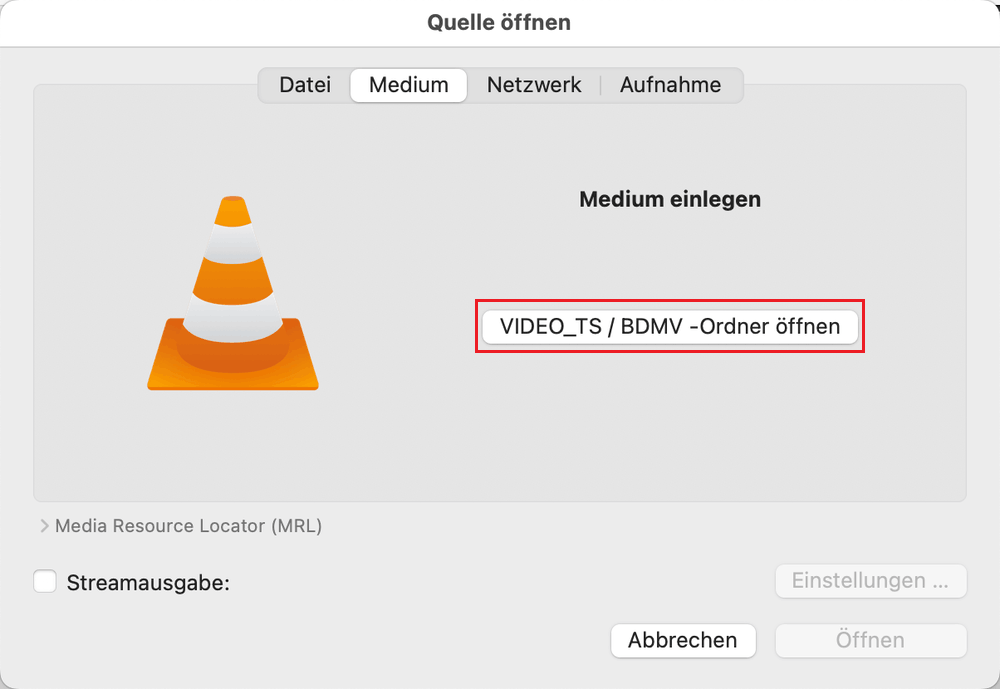1000x689 pixels.
Task: Click the orange tip of the VLC cone
Action: point(233,211)
